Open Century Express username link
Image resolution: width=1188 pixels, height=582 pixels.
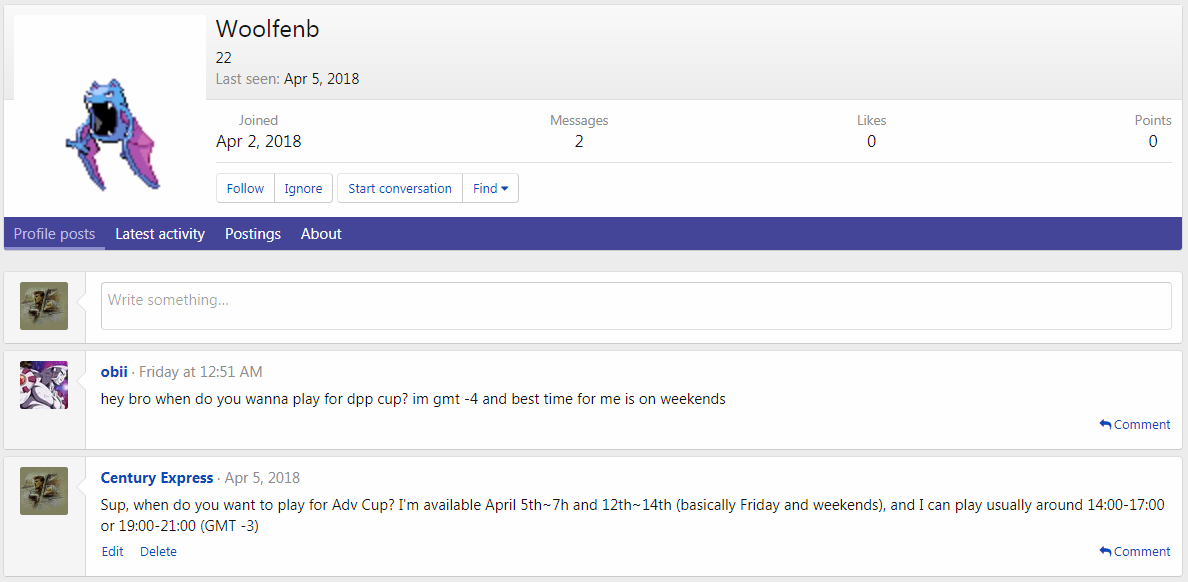click(157, 478)
